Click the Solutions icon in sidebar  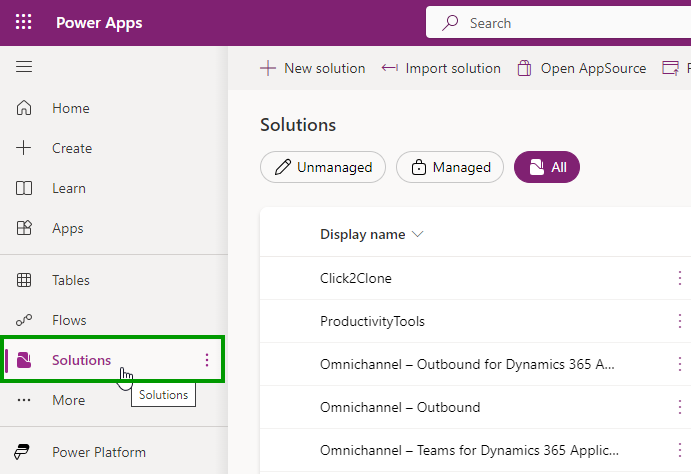(24, 360)
